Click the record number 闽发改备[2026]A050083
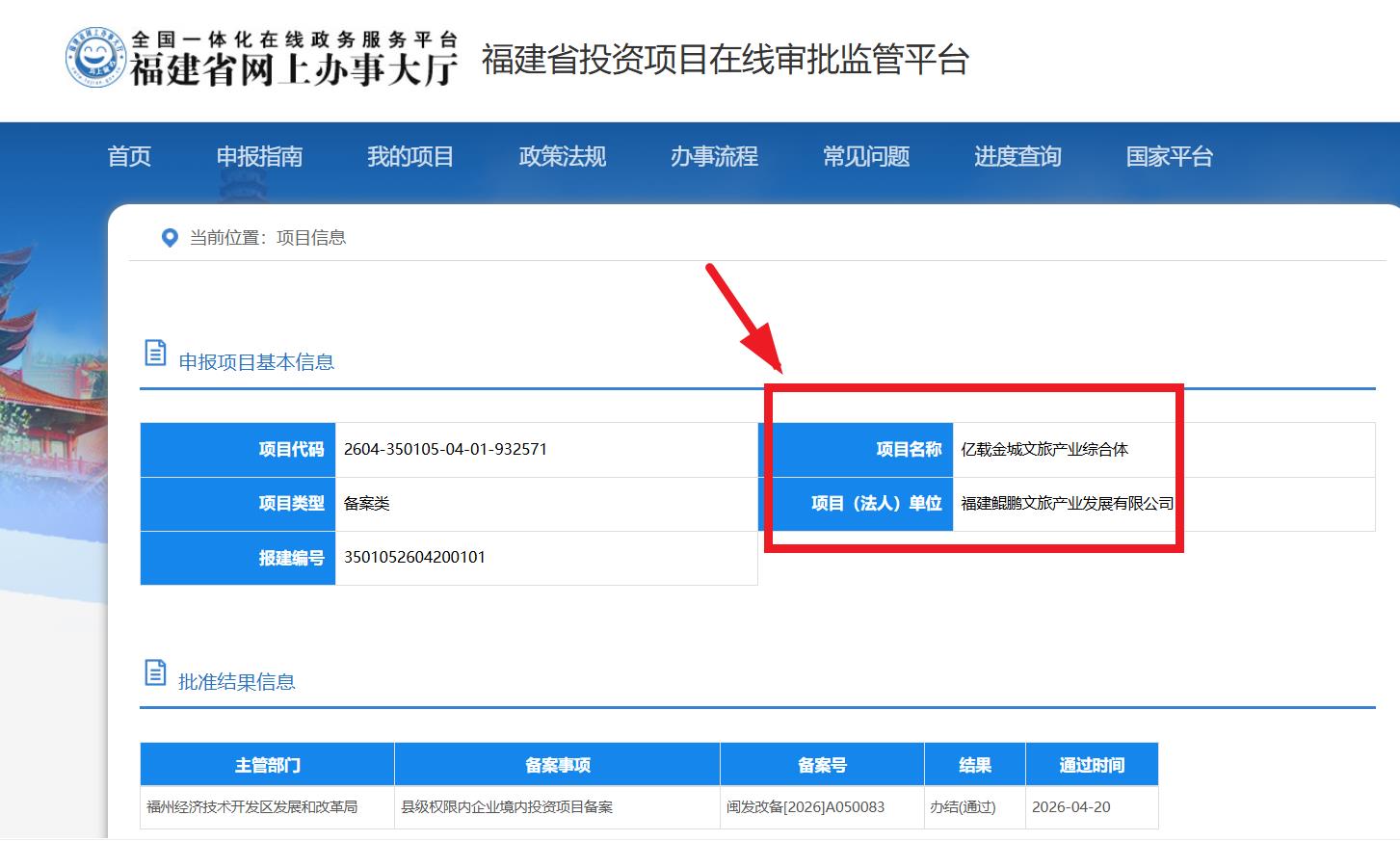Image resolution: width=1400 pixels, height=842 pixels. coord(806,807)
